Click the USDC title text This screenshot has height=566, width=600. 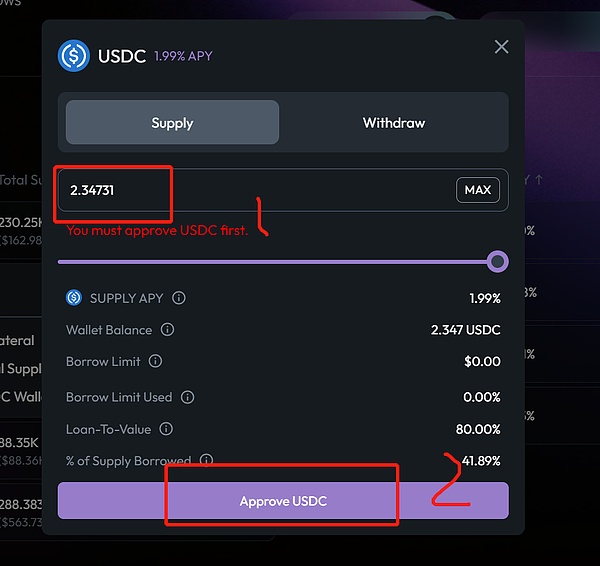pyautogui.click(x=122, y=56)
